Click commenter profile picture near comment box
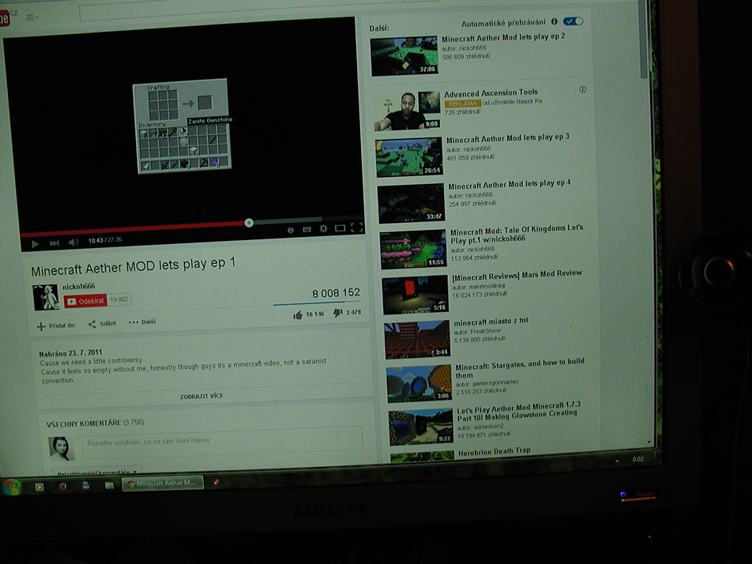This screenshot has height=564, width=752. (x=61, y=448)
